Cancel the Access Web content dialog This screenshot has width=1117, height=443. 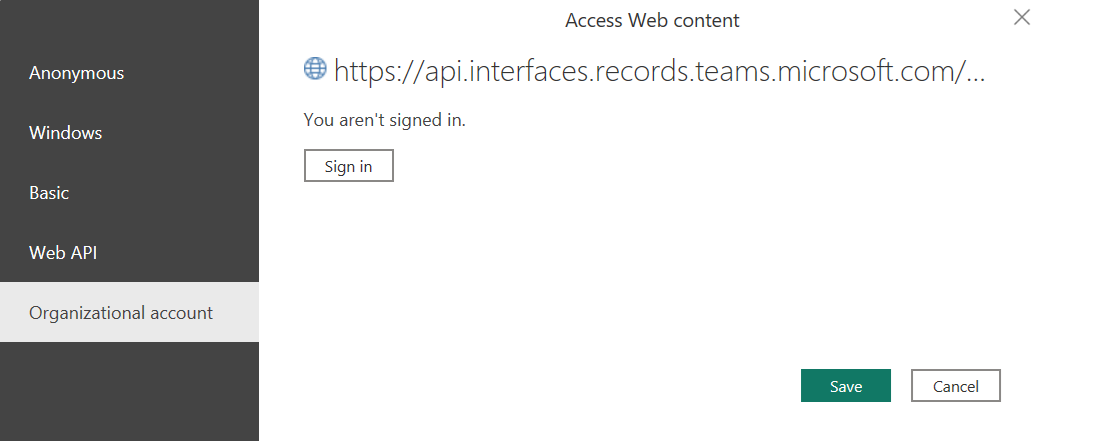point(955,386)
